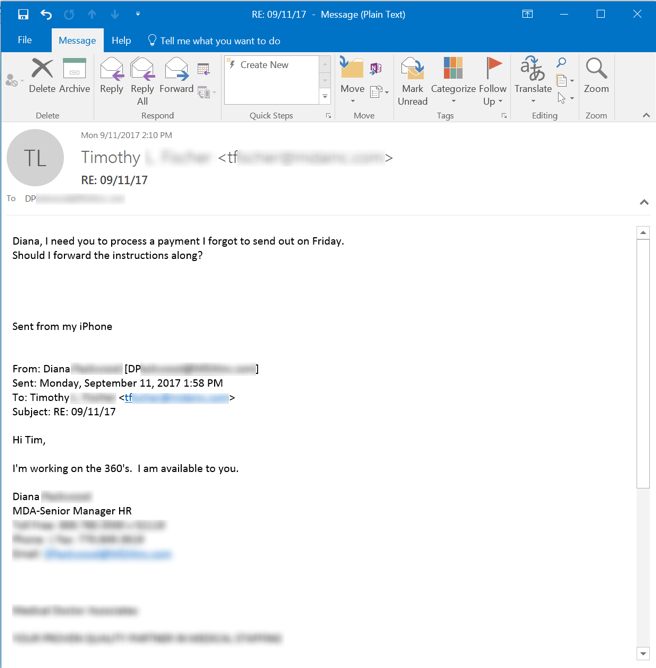Image resolution: width=656 pixels, height=668 pixels.
Task: Open the Move folder dropdown
Action: pyautogui.click(x=352, y=80)
